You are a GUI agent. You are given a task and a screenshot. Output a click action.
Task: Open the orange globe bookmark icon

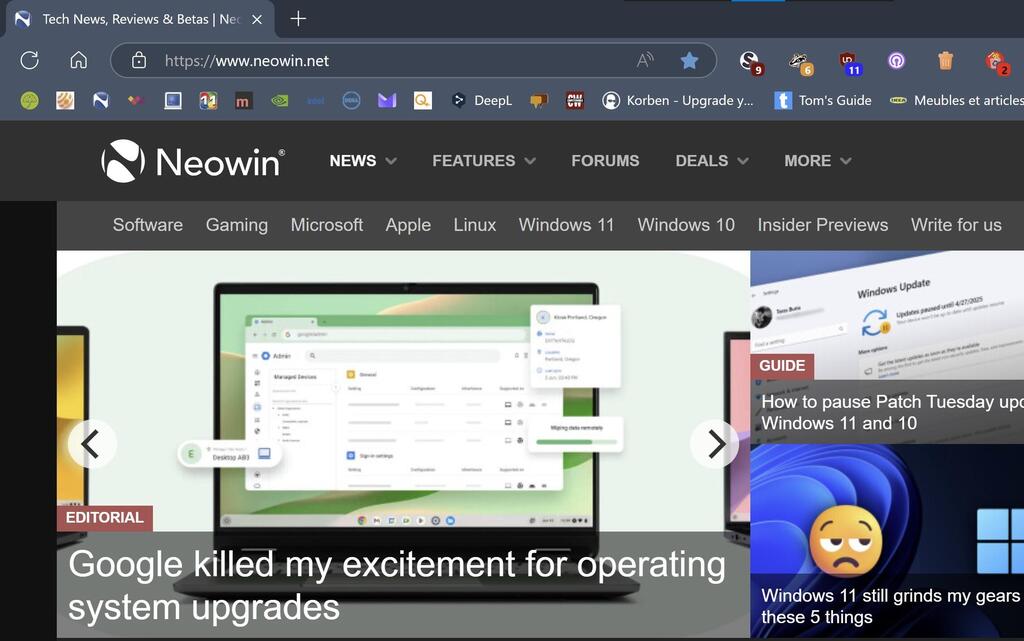(x=65, y=101)
